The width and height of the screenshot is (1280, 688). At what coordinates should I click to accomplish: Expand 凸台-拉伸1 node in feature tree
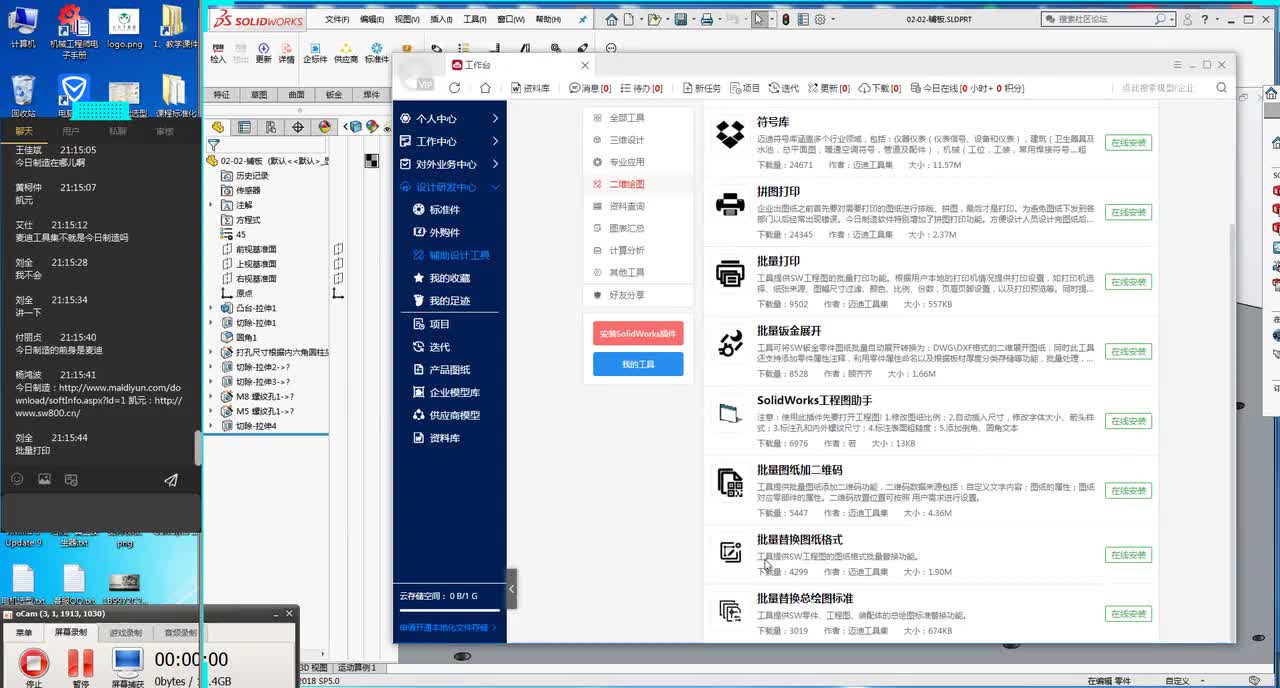pos(211,308)
